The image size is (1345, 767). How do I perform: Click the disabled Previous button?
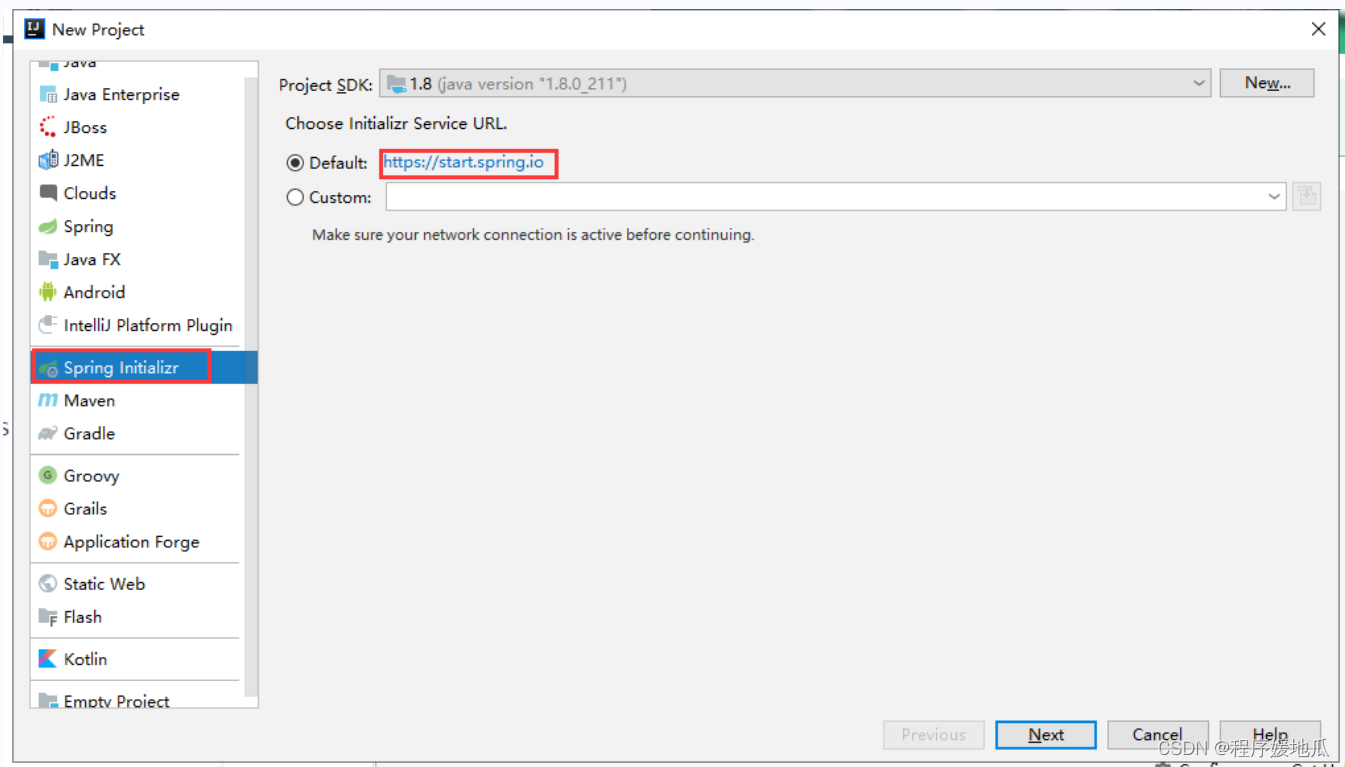click(x=934, y=735)
